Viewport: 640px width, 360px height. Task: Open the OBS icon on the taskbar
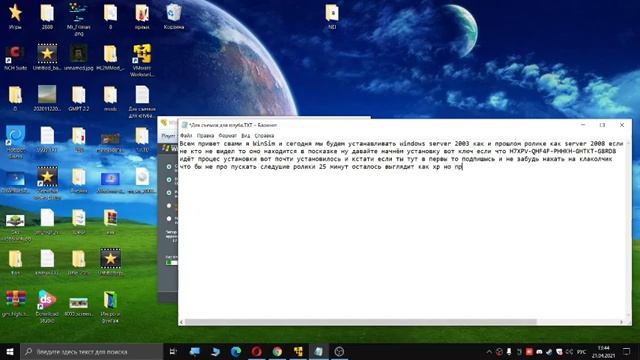point(339,351)
